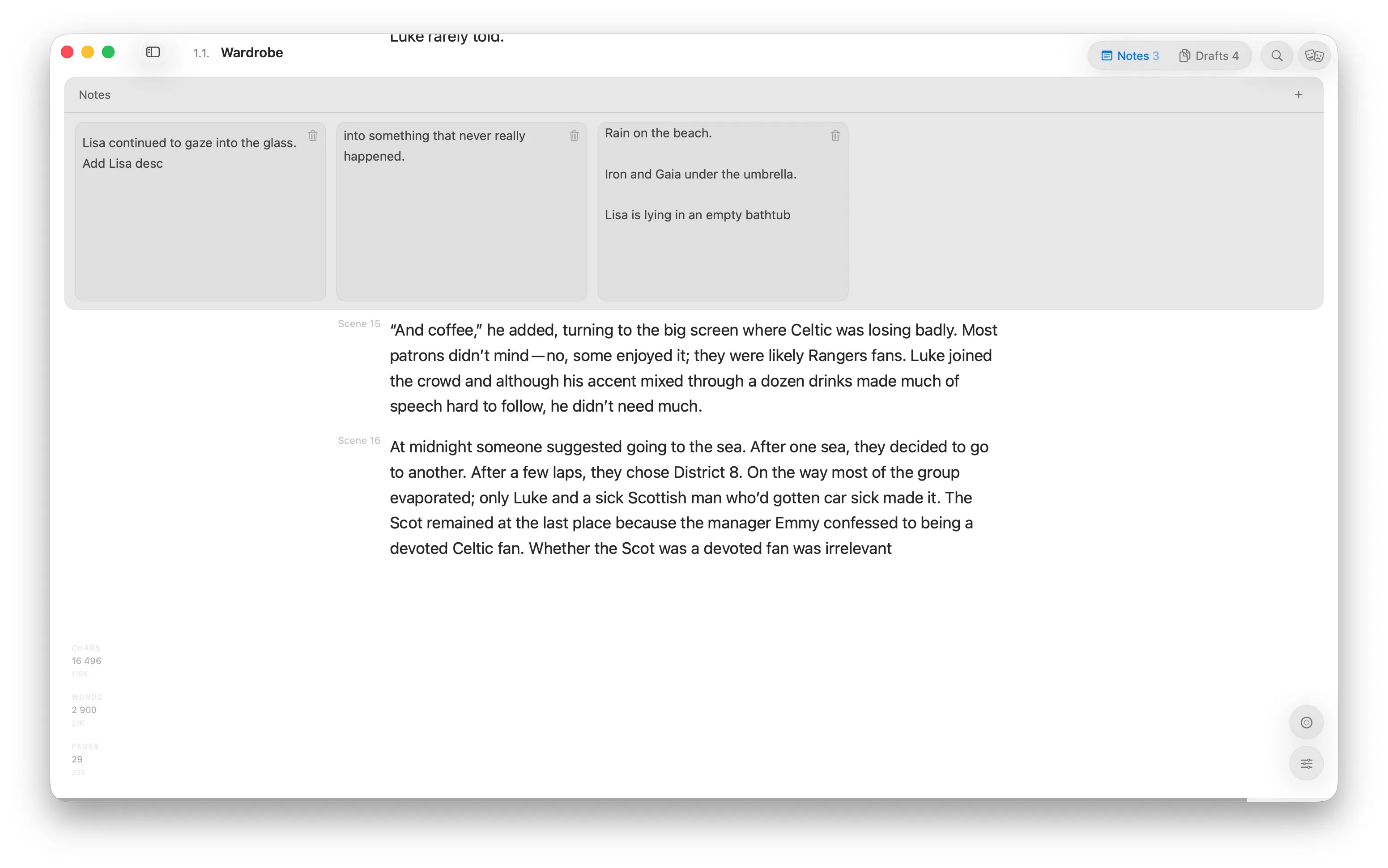
Task: Open the Notes 3 tab
Action: 1130,55
